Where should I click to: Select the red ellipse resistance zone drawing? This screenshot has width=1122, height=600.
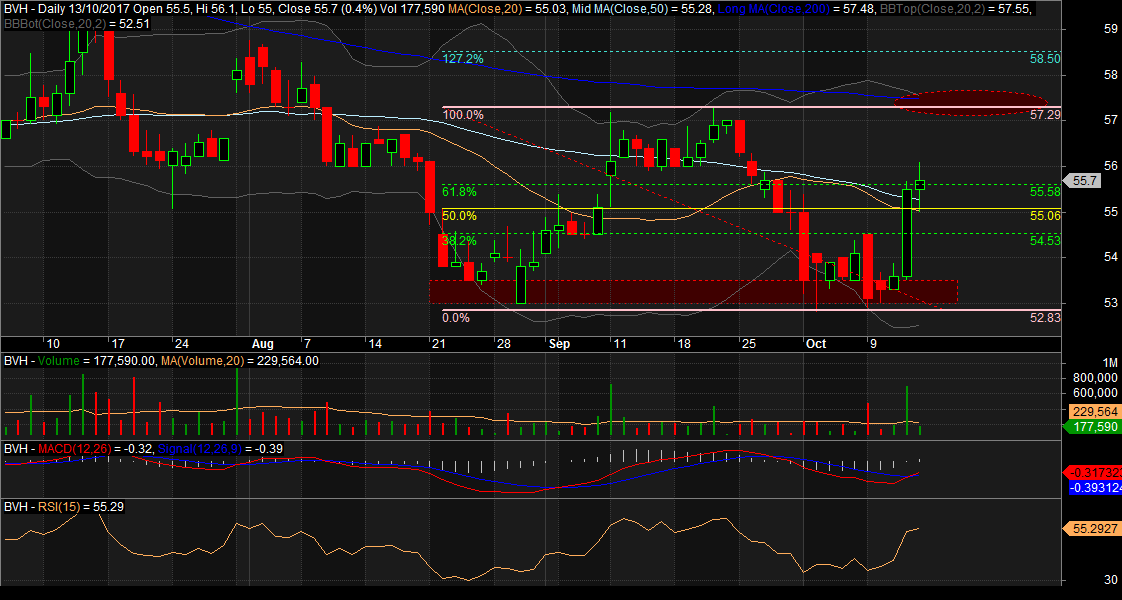[x=971, y=103]
